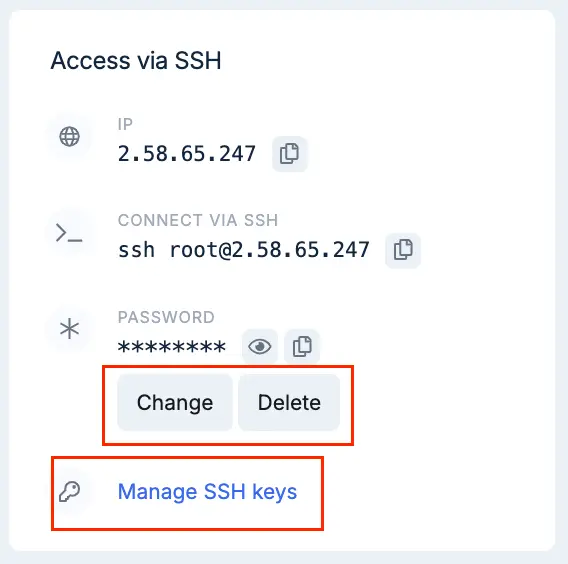568x564 pixels.
Task: Copy the hidden password to clipboard
Action: (x=302, y=347)
